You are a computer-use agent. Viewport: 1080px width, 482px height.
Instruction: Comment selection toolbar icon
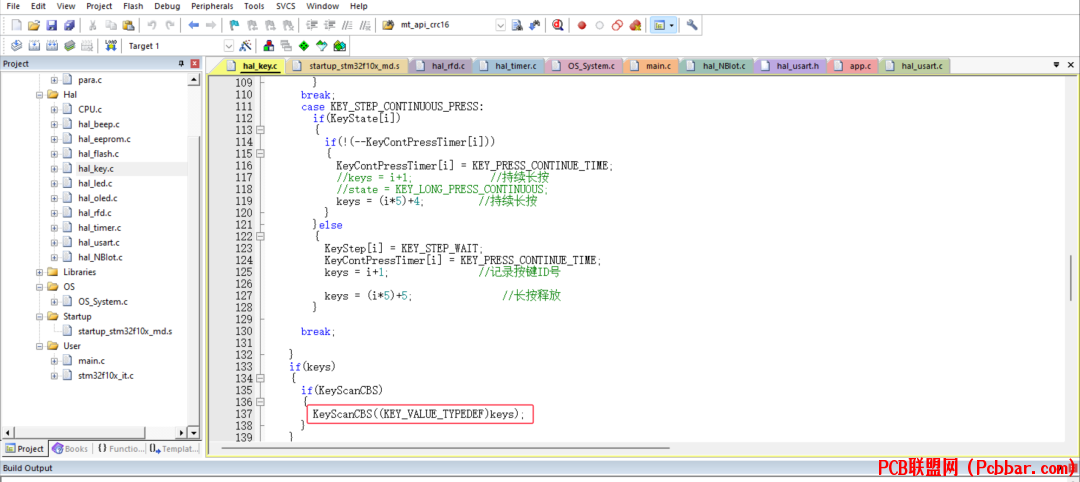coord(348,25)
